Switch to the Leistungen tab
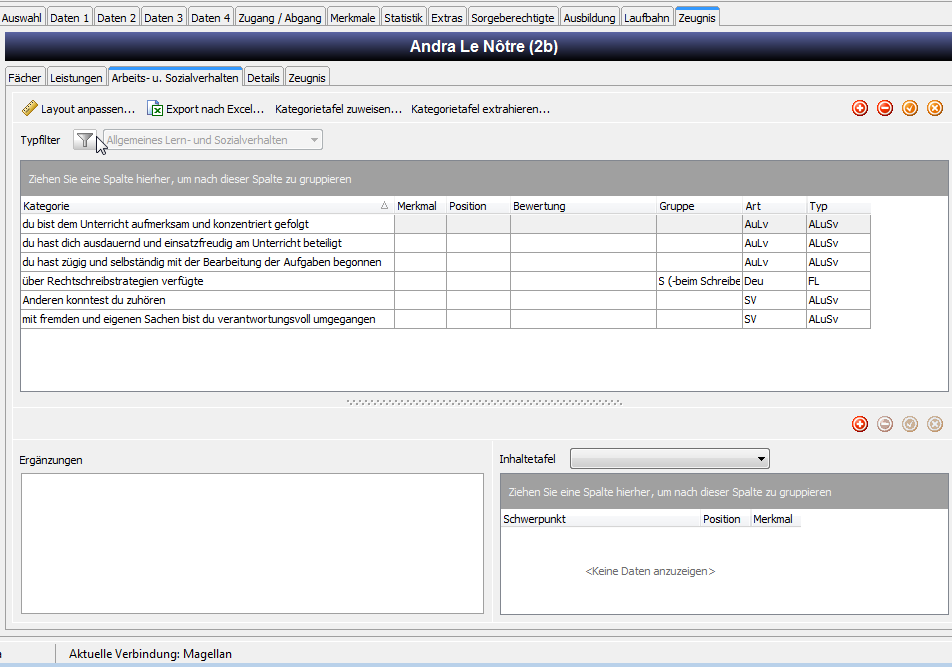This screenshot has height=667, width=952. 76,78
